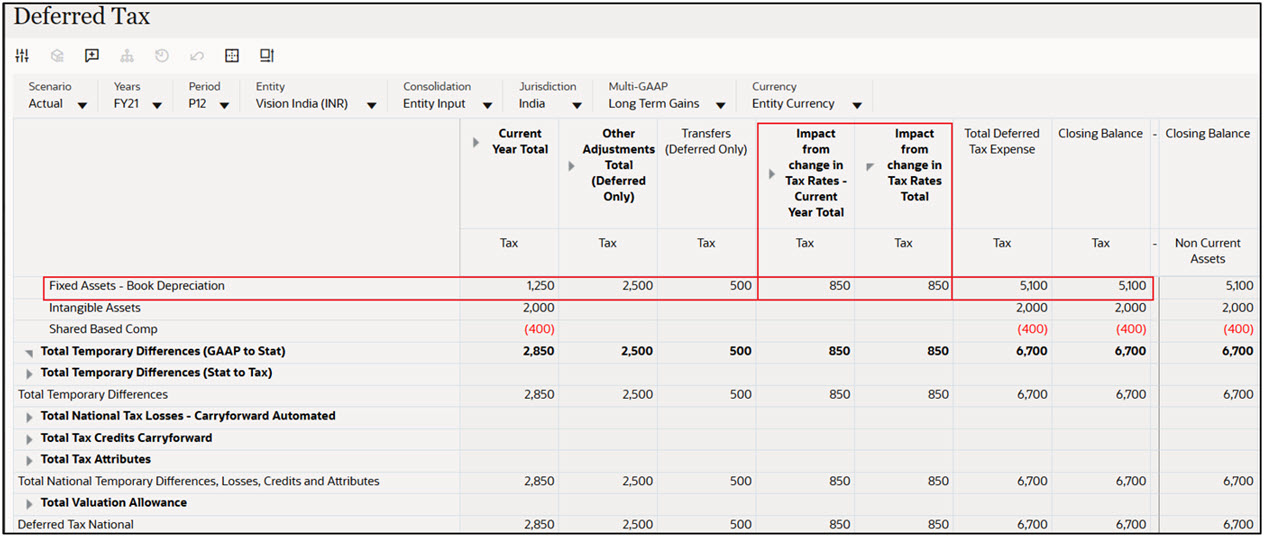This screenshot has height=536, width=1264.
Task: Click the adjust rows and columns icon
Action: pos(267,56)
